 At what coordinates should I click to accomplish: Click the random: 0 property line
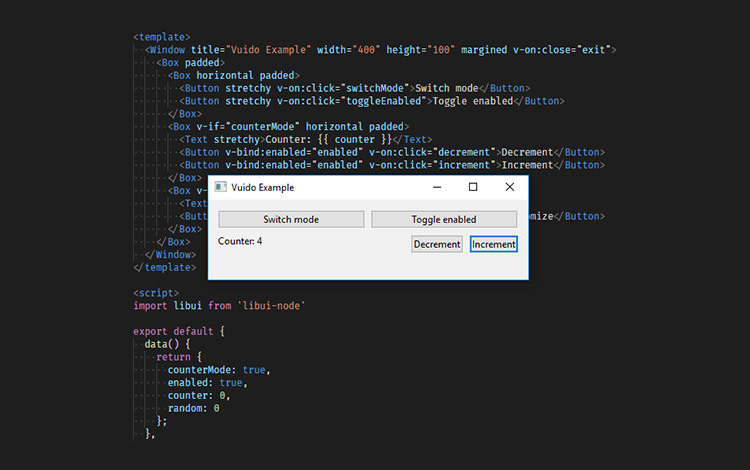[x=193, y=408]
